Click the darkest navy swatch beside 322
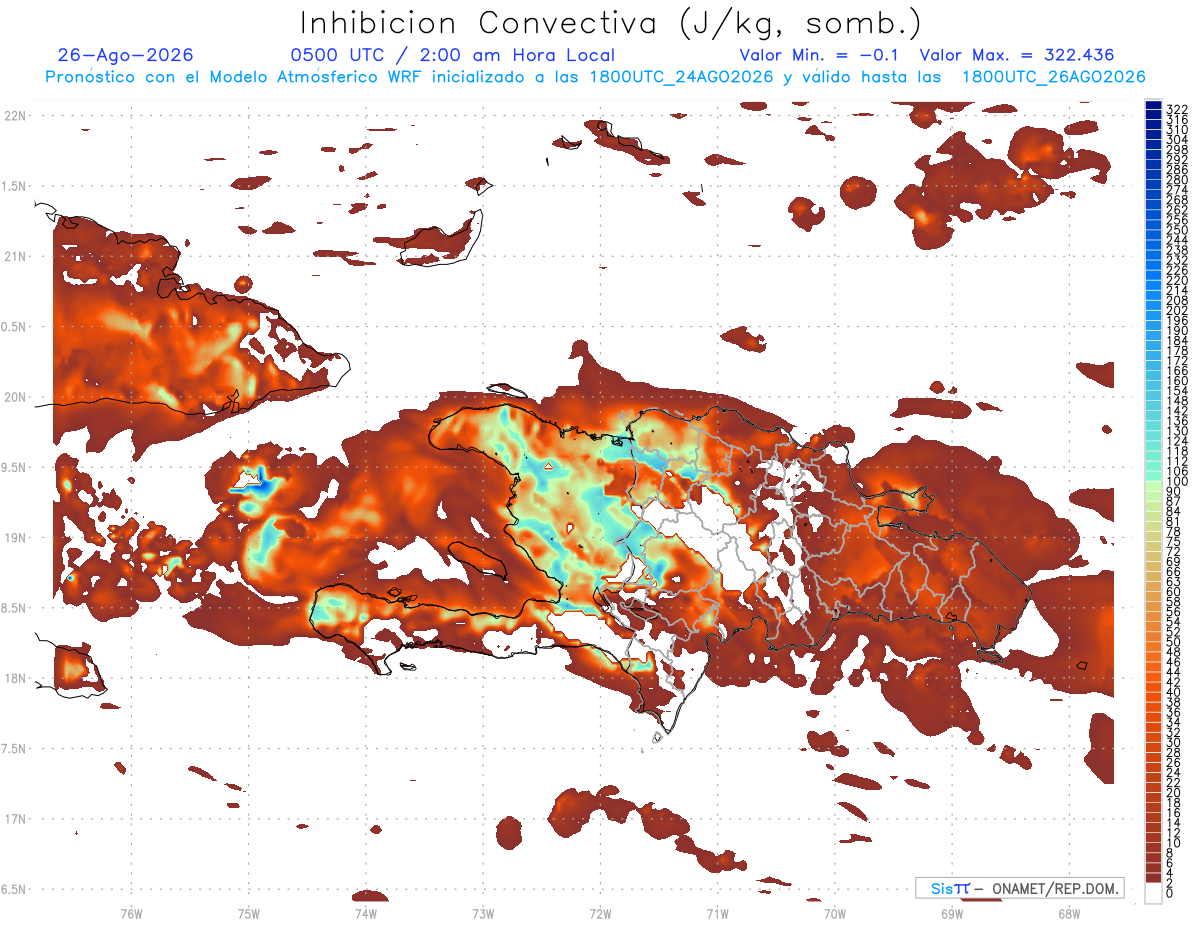This screenshot has width=1200, height=927. (x=1153, y=106)
